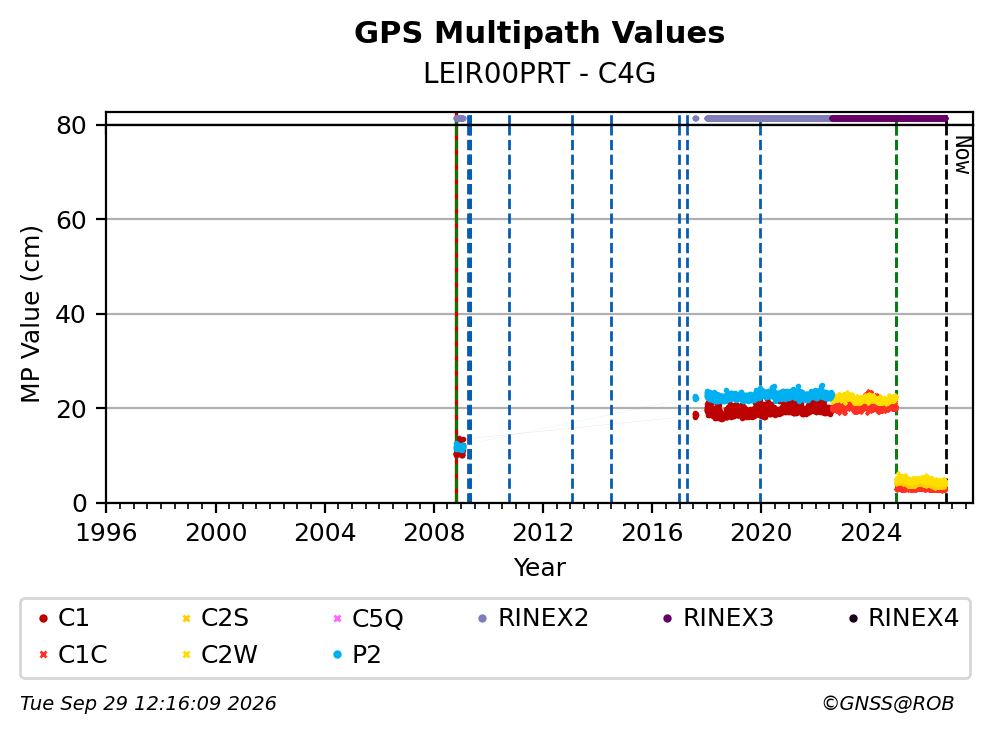Click the blue dashed line at 2020
This screenshot has height=734, width=992.
click(760, 310)
